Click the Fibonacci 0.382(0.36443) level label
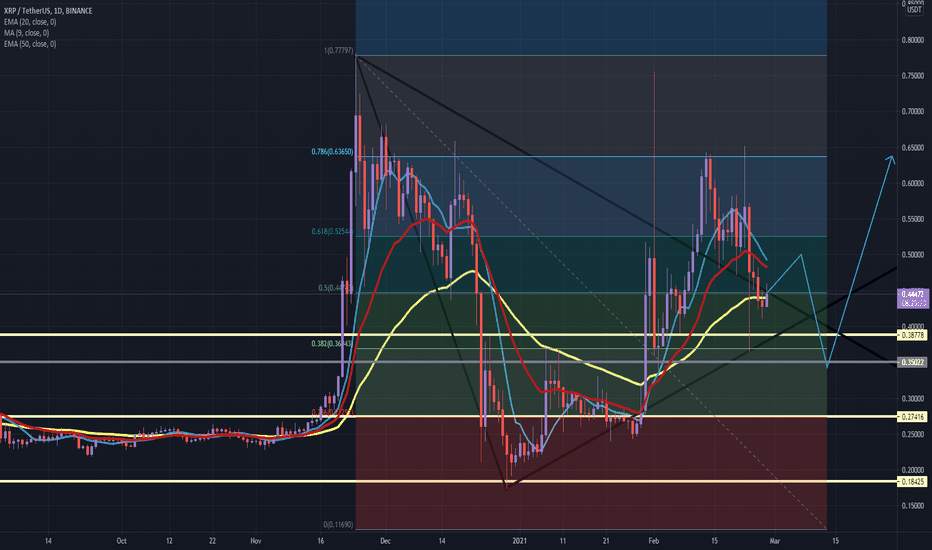932x550 pixels. coord(332,343)
